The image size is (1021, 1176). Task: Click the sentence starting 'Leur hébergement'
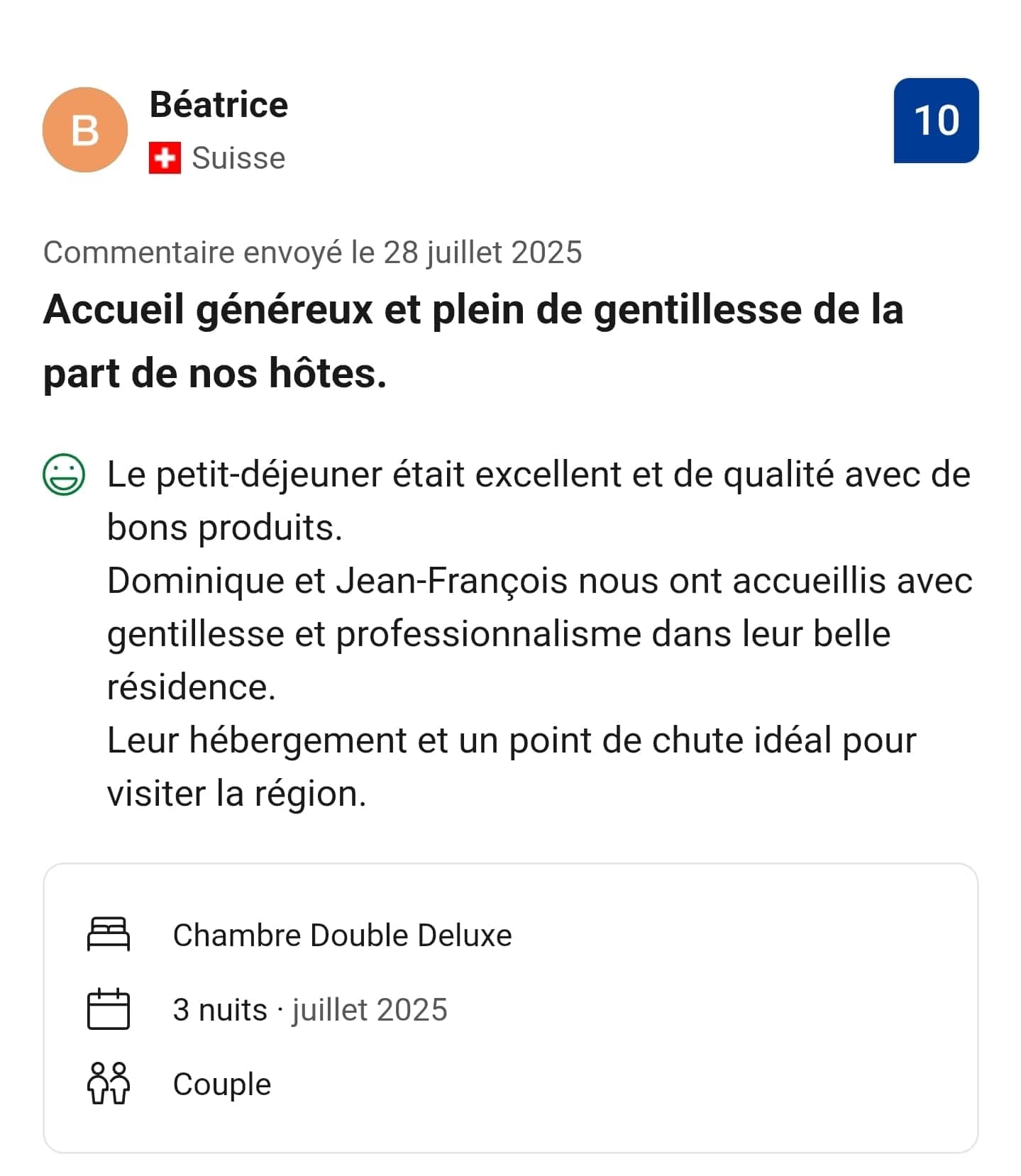click(x=511, y=740)
